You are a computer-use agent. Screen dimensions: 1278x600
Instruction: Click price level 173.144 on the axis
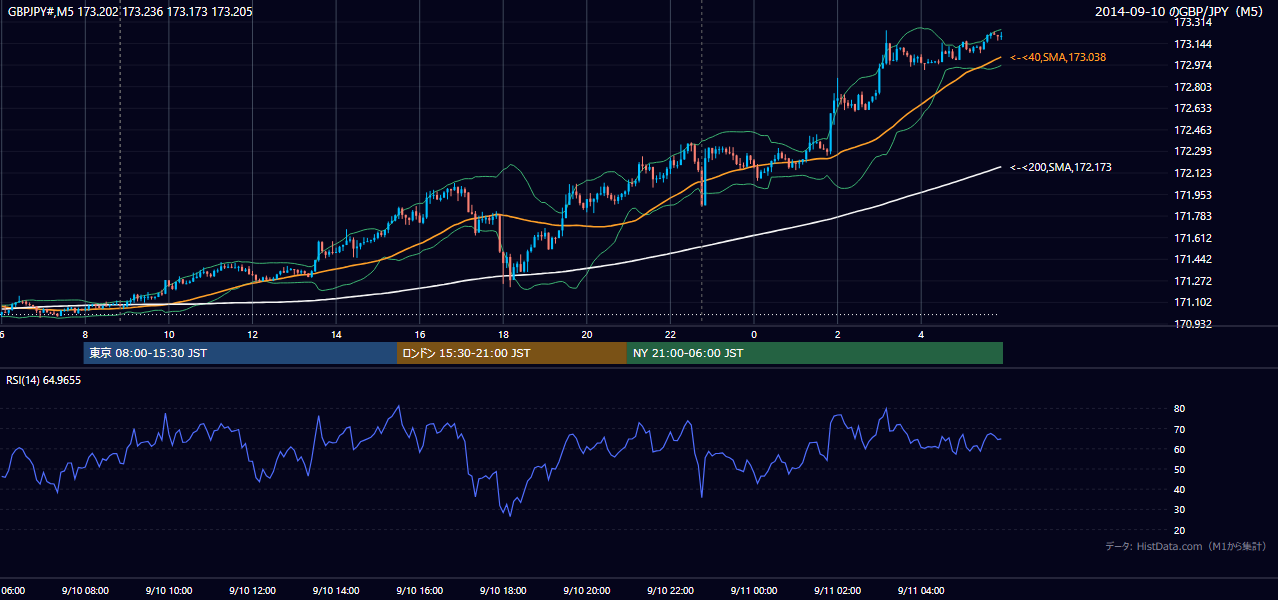coord(1193,44)
